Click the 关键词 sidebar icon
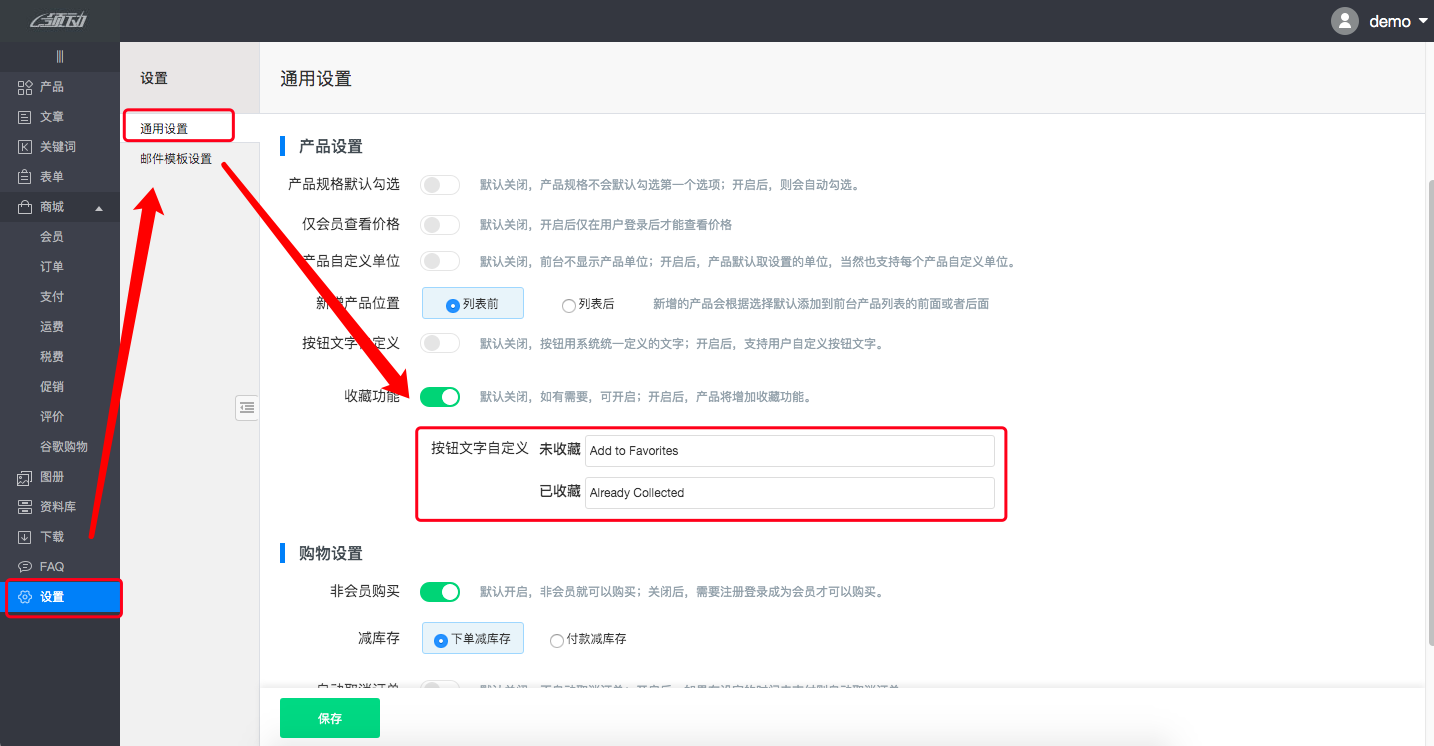The width and height of the screenshot is (1434, 746). [x=25, y=147]
